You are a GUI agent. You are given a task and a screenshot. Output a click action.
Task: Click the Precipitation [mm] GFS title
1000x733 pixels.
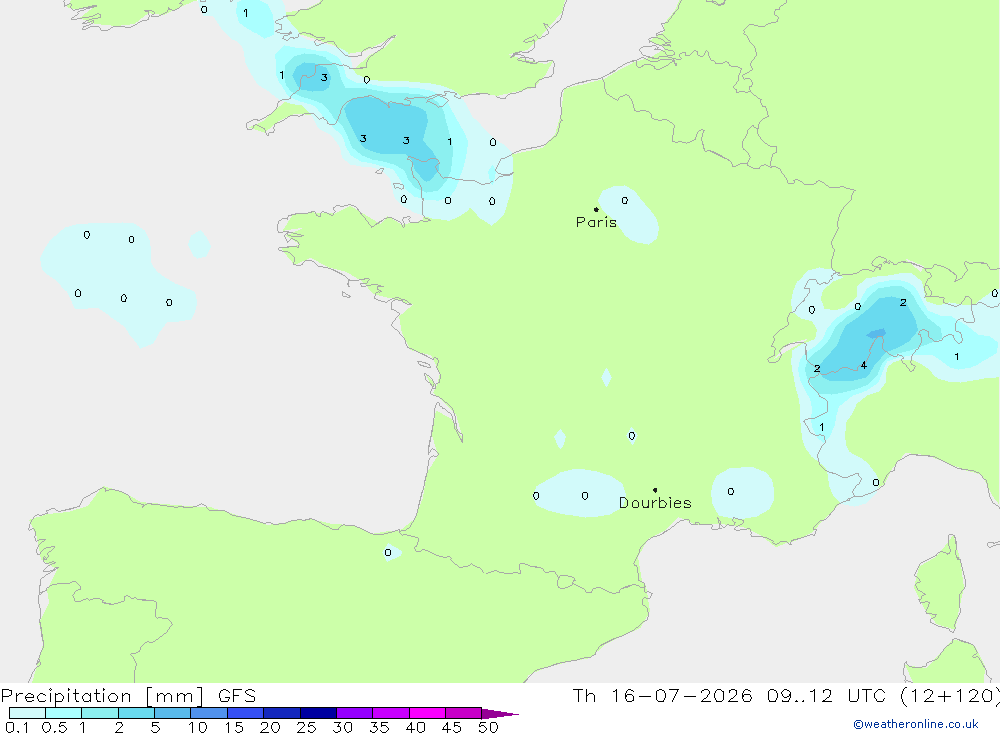pyautogui.click(x=128, y=696)
